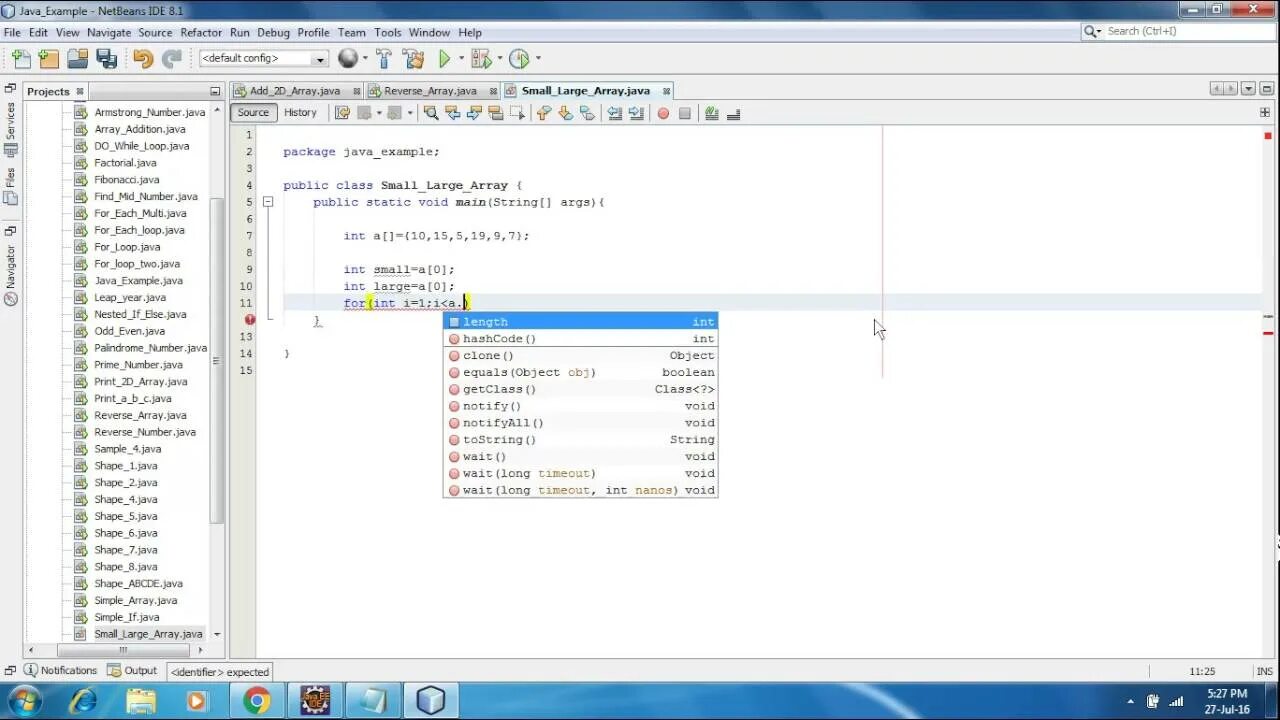Viewport: 1280px width, 720px height.
Task: Open a new project via New Project icon
Action: pos(48,58)
